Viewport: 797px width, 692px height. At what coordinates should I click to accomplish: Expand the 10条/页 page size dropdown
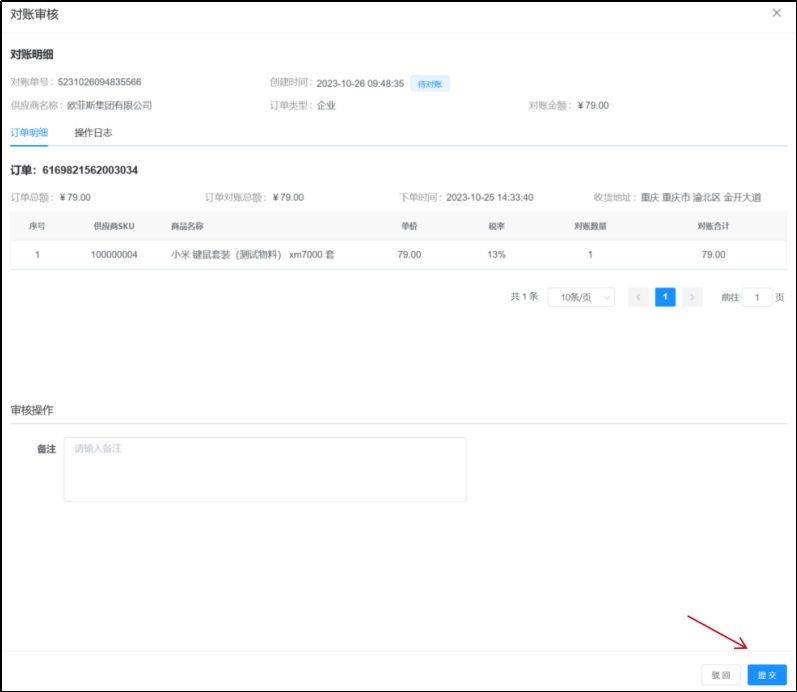click(581, 297)
